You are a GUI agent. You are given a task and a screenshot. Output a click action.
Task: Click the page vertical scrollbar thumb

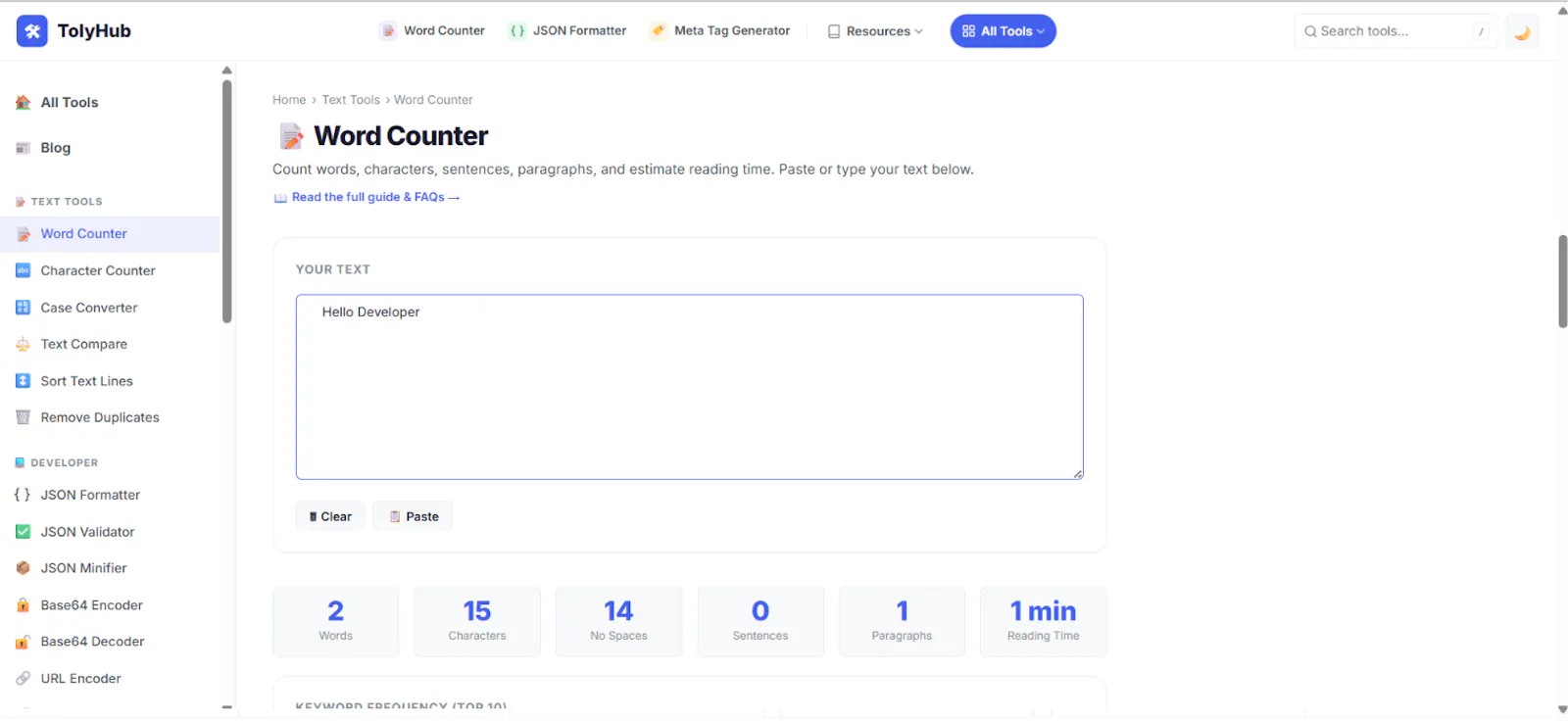(1562, 282)
